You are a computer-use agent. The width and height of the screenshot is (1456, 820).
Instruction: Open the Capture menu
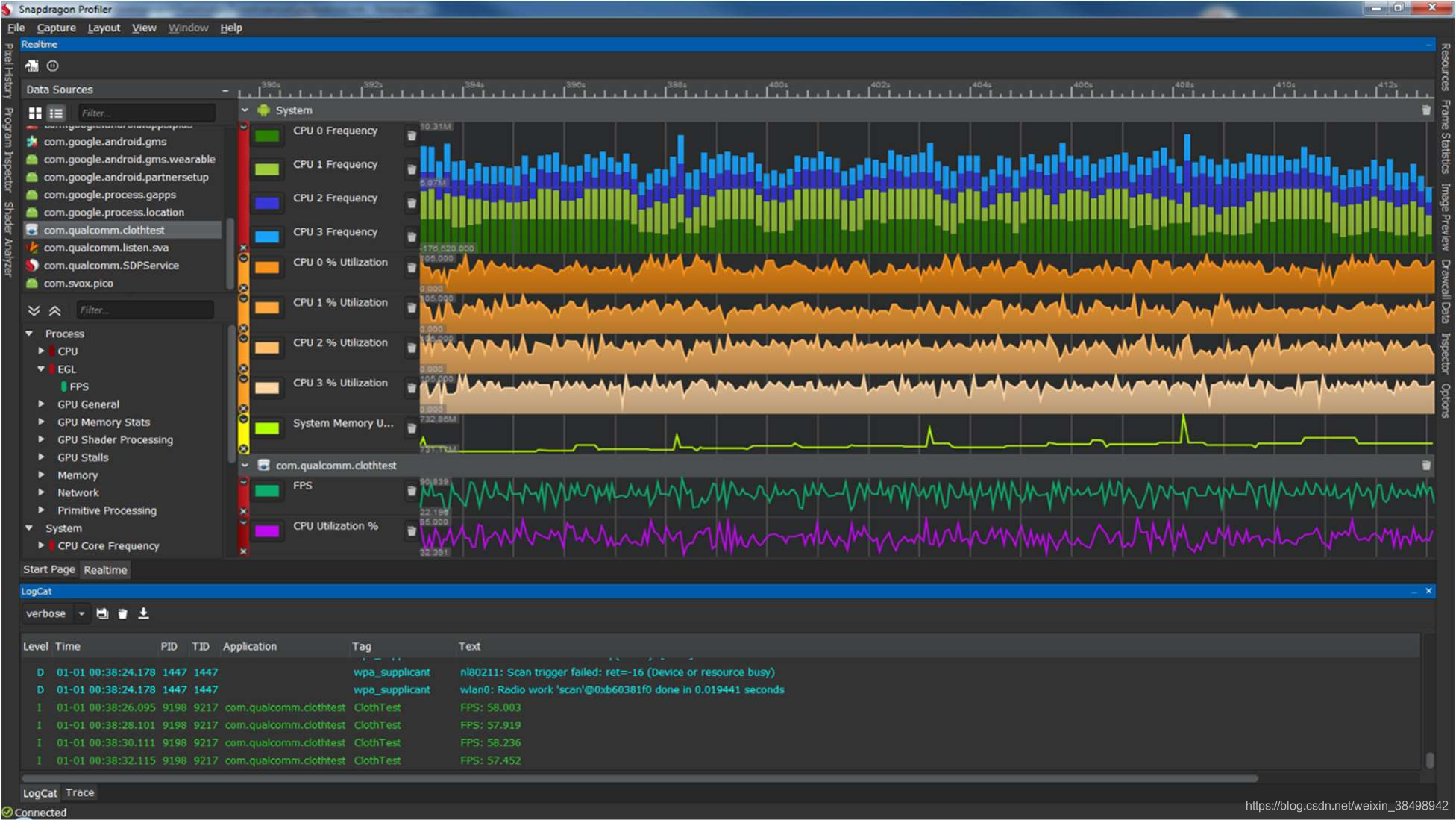point(57,28)
